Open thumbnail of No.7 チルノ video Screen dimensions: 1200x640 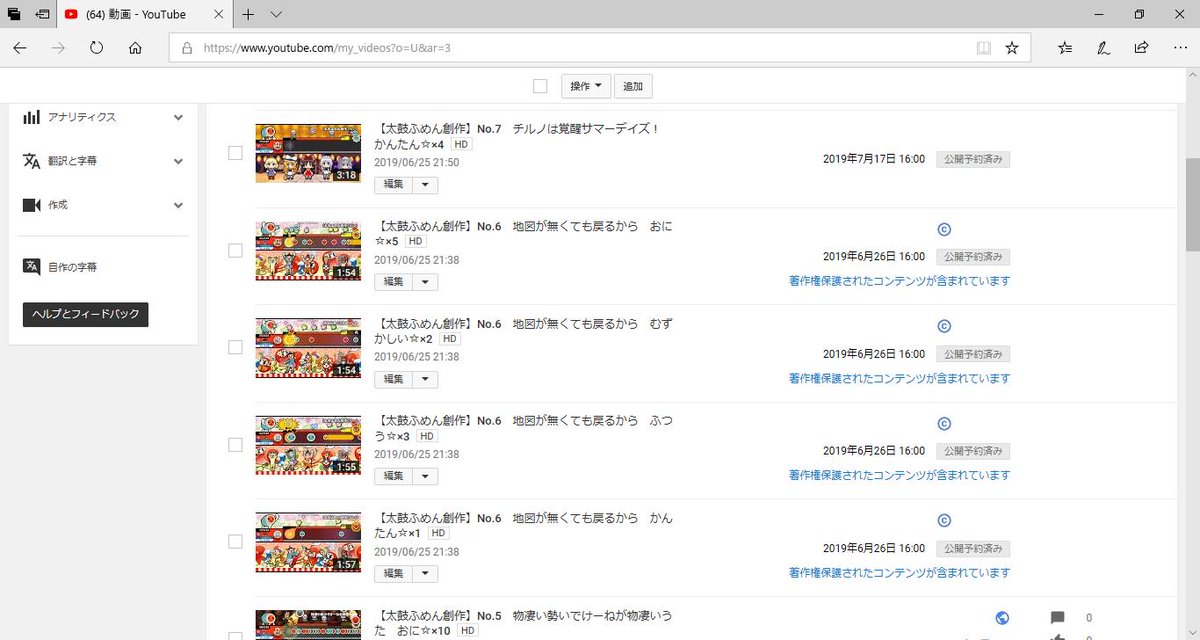(x=308, y=153)
